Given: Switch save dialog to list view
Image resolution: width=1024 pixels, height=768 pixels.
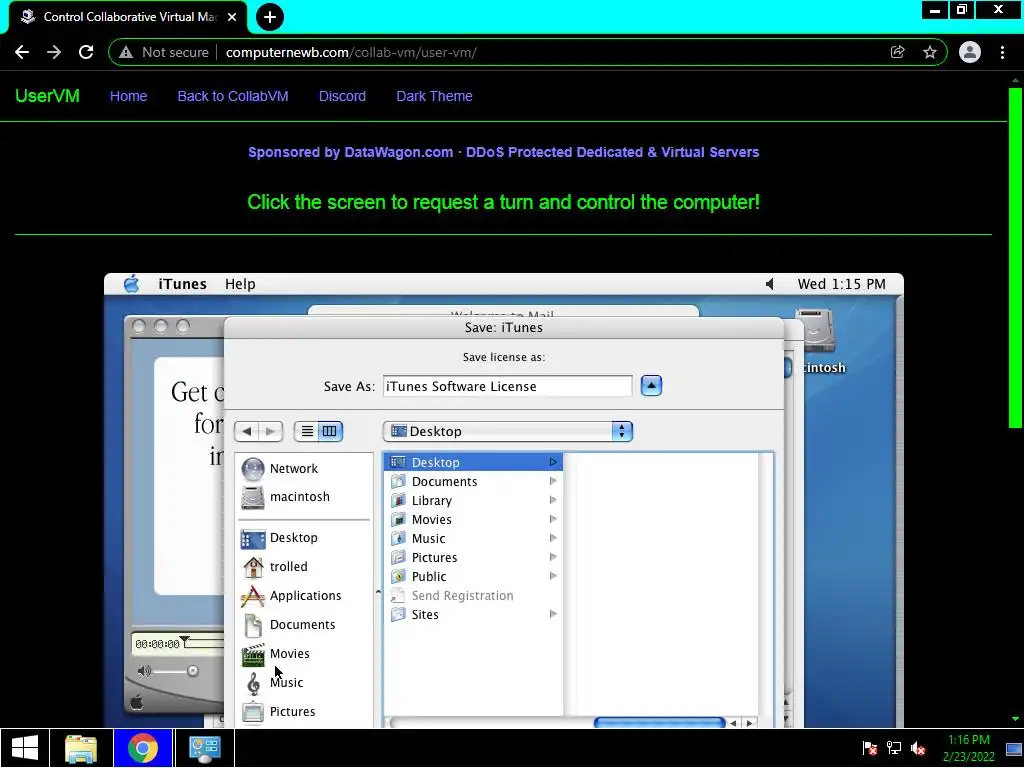Looking at the screenshot, I should pyautogui.click(x=306, y=431).
